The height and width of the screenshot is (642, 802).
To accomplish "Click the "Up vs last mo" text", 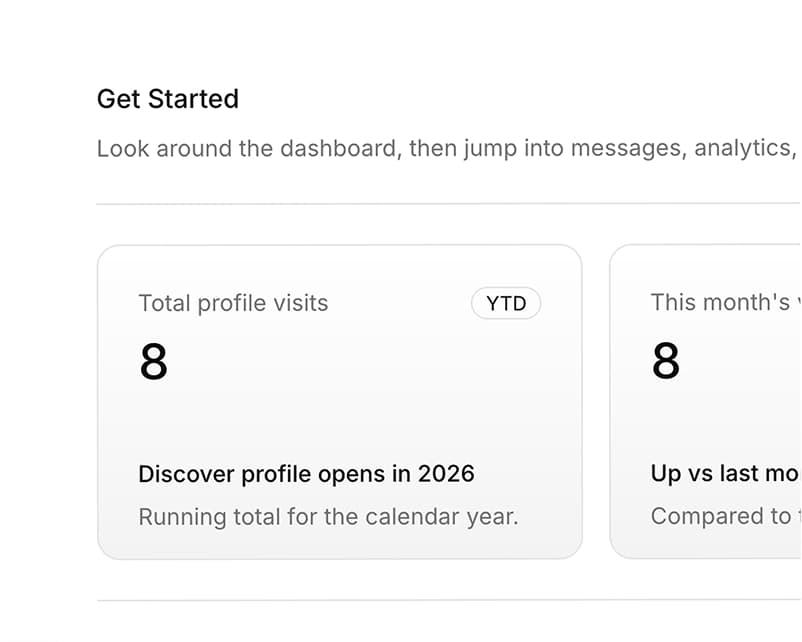I will pyautogui.click(x=724, y=473).
